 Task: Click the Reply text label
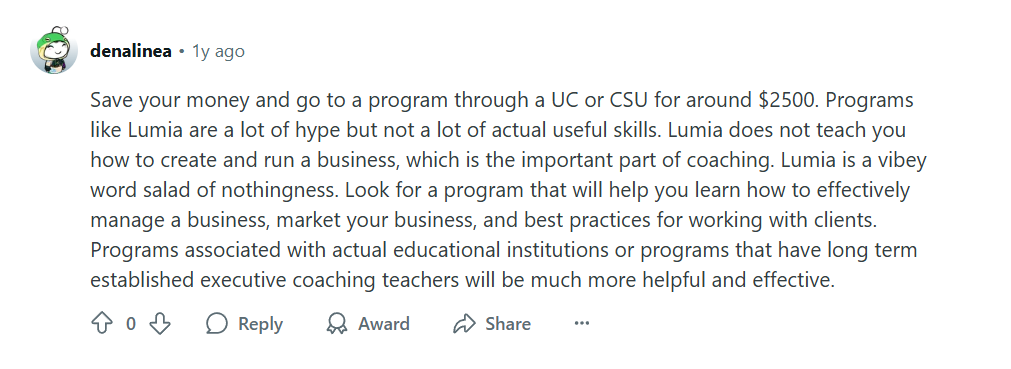(x=260, y=324)
